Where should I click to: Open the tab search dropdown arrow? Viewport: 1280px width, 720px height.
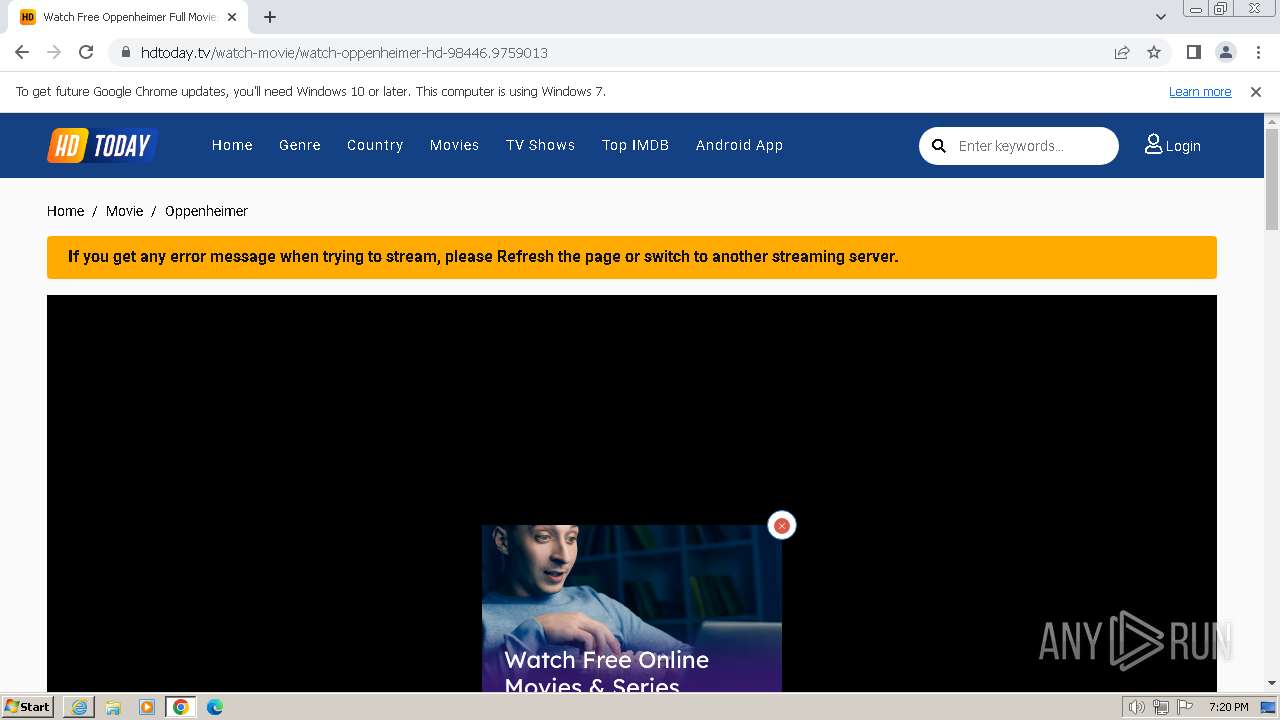click(x=1161, y=17)
